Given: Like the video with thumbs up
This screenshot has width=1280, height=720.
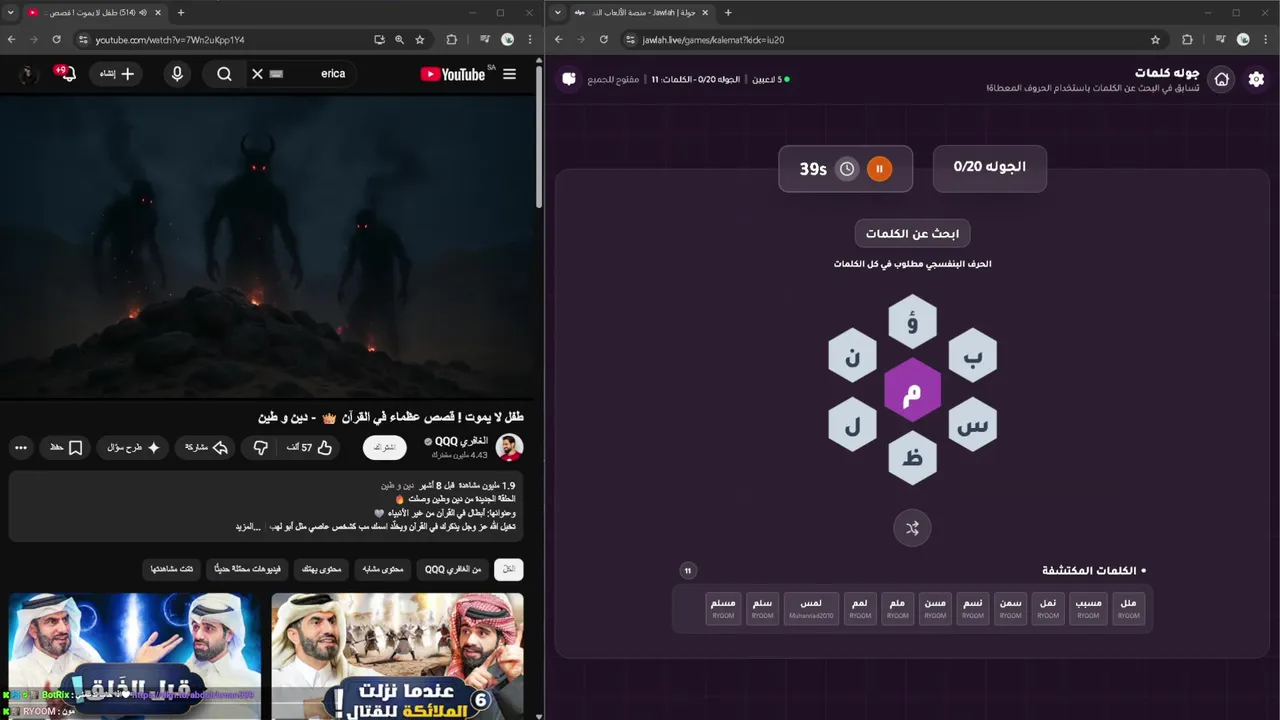Looking at the screenshot, I should [309, 448].
